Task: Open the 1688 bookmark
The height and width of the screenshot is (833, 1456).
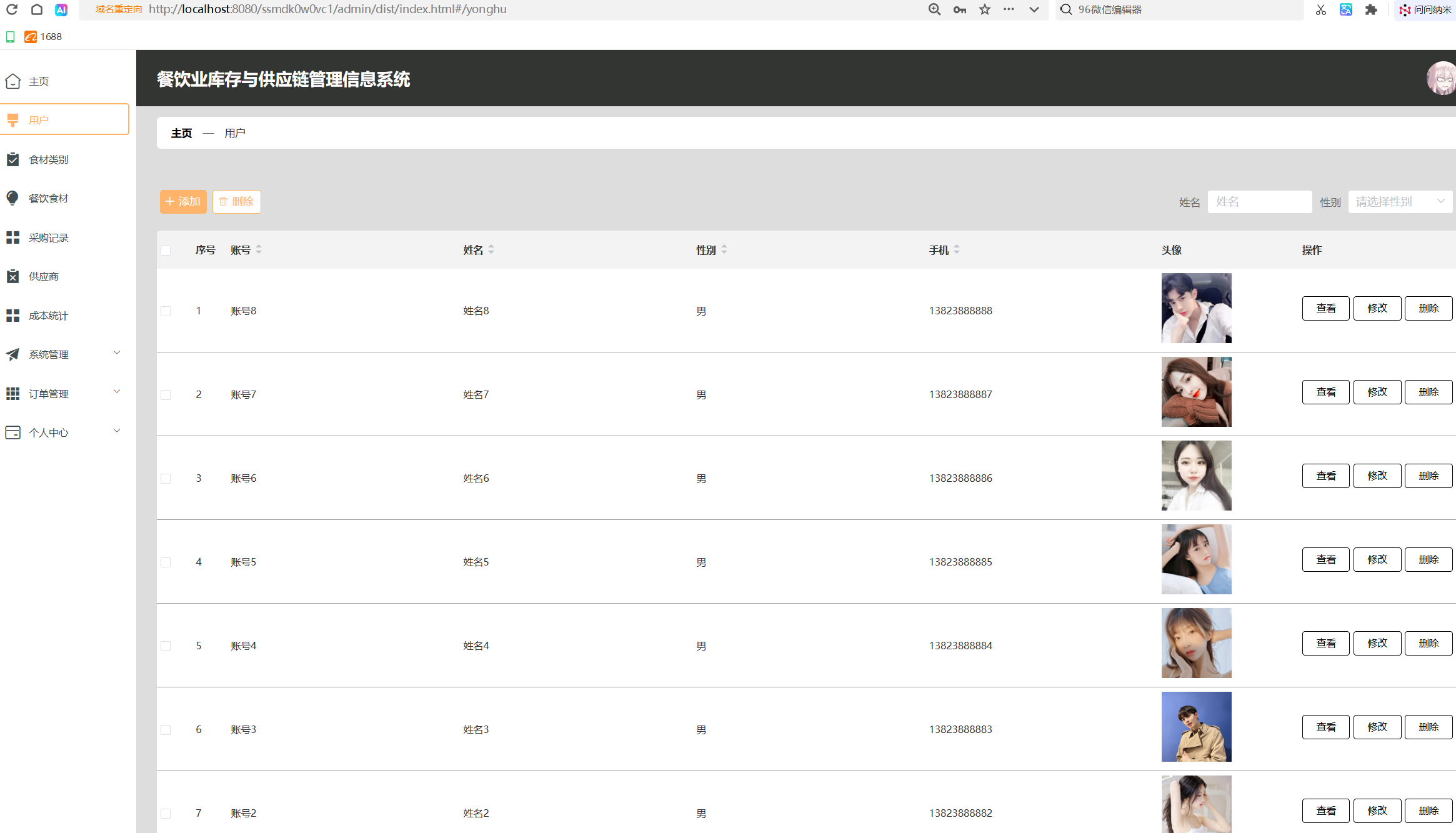Action: (43, 37)
